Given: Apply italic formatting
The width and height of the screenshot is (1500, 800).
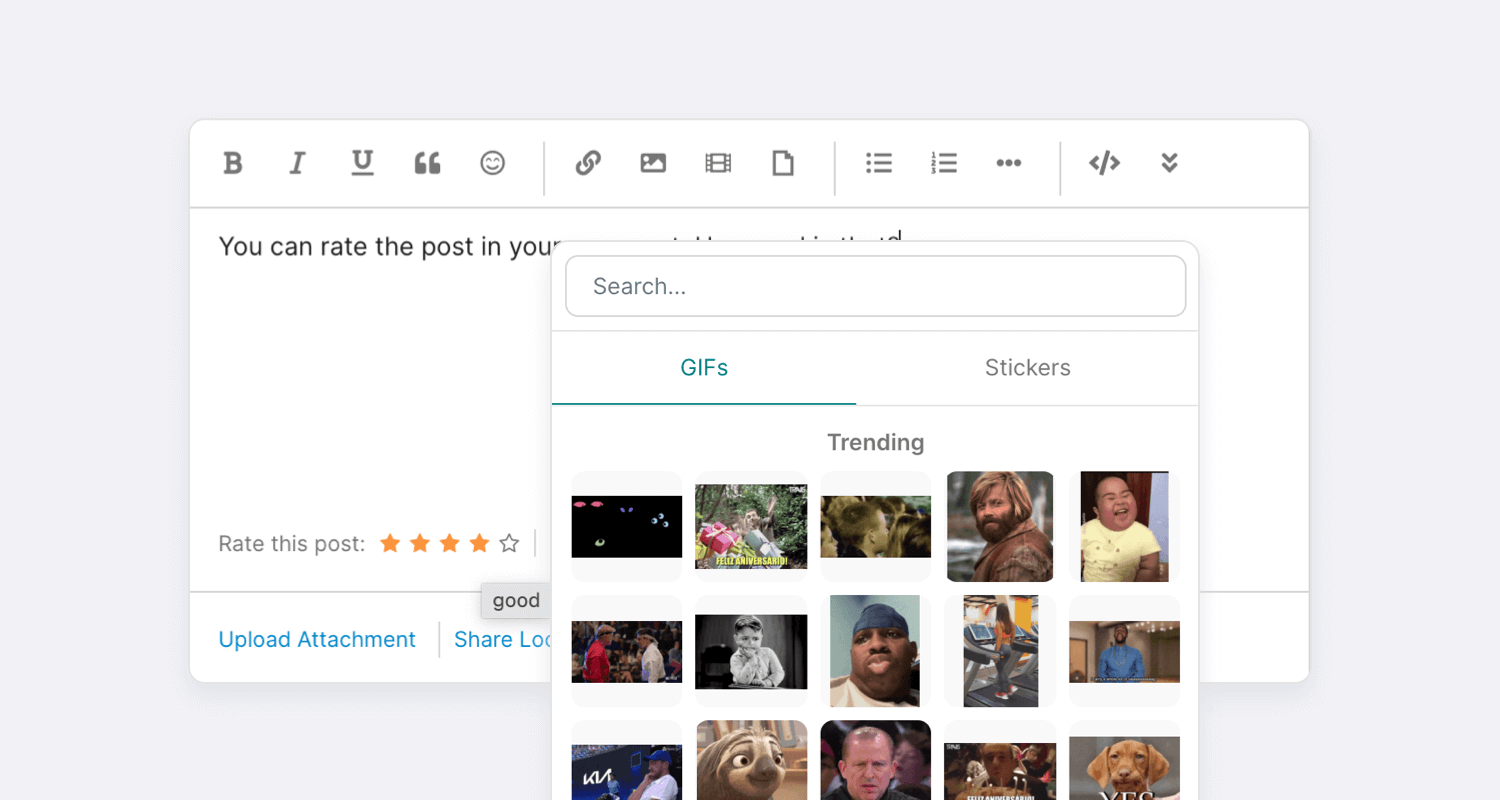Looking at the screenshot, I should point(297,163).
